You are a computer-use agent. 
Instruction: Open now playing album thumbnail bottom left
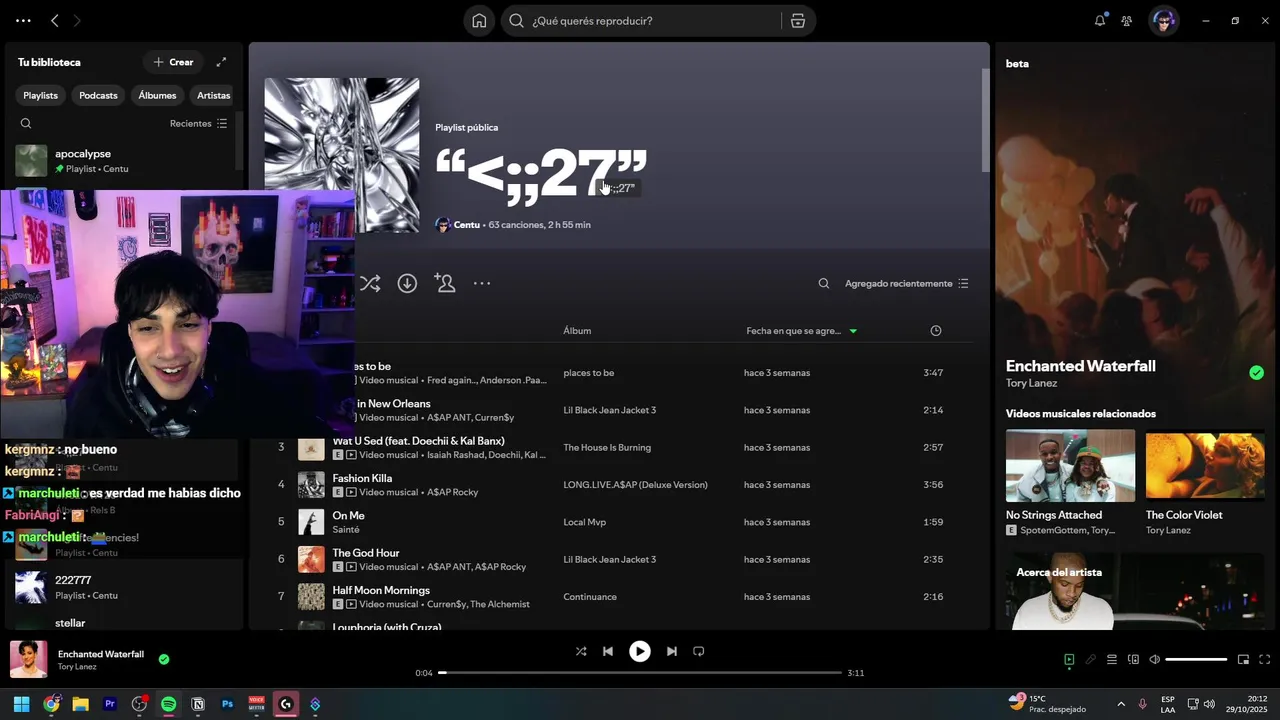point(28,660)
